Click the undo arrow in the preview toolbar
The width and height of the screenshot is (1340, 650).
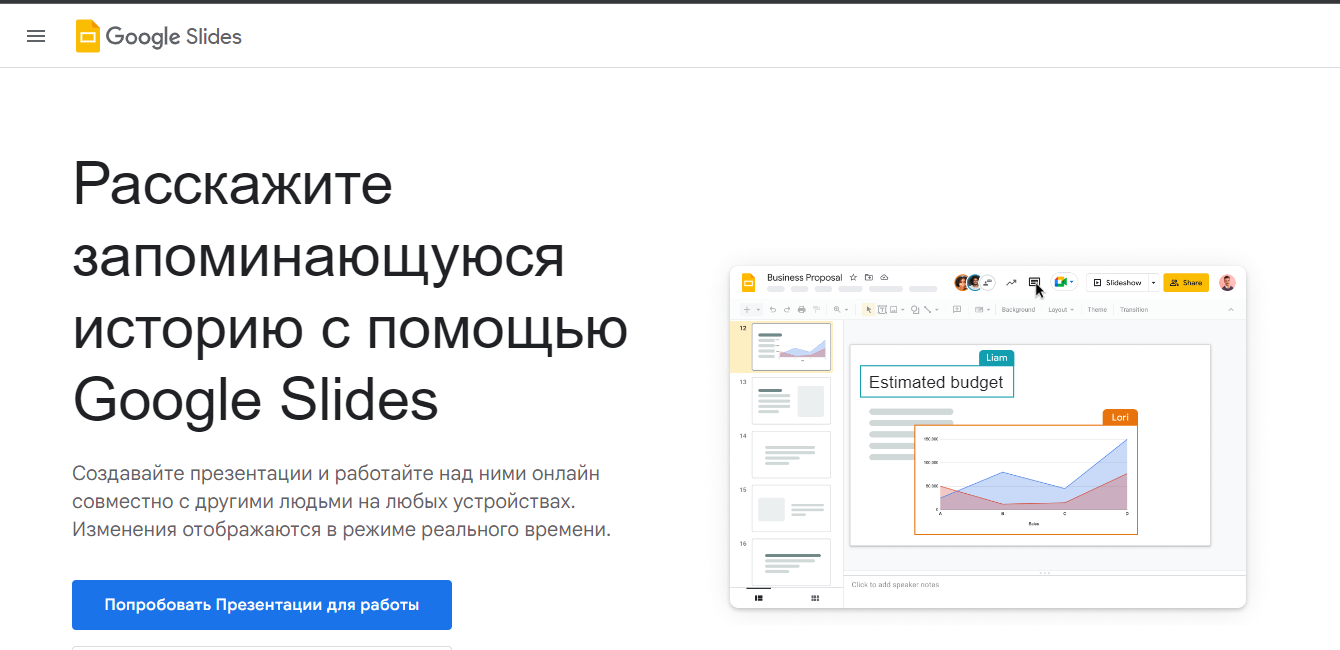click(773, 310)
